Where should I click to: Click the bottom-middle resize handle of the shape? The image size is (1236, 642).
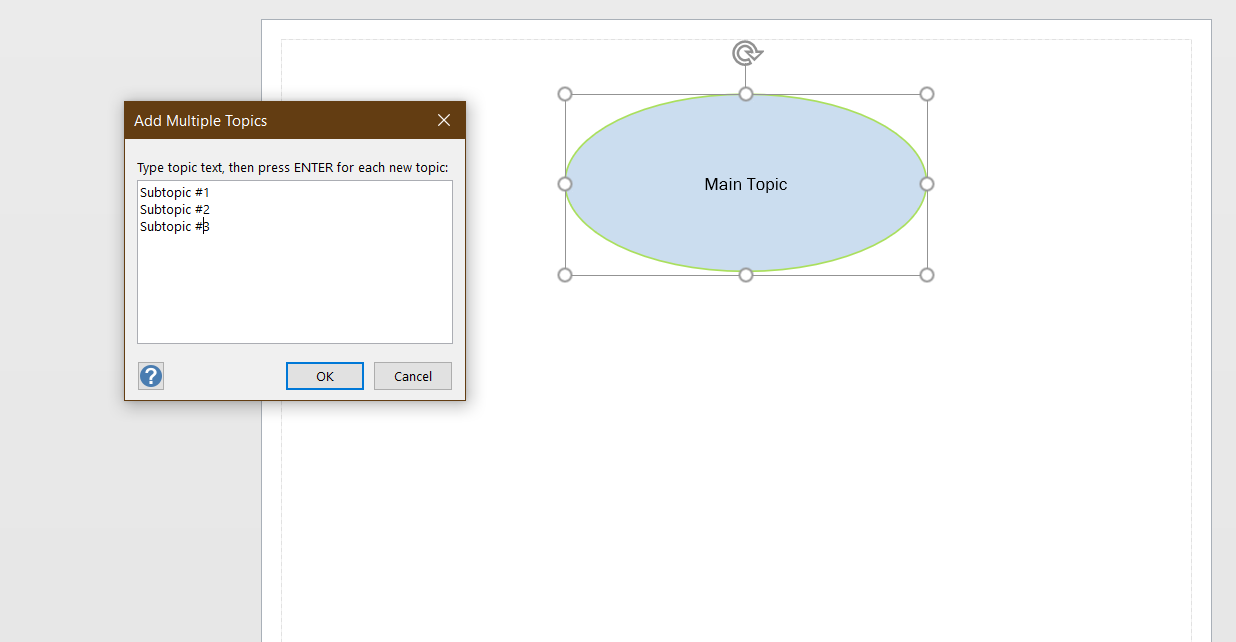click(746, 275)
